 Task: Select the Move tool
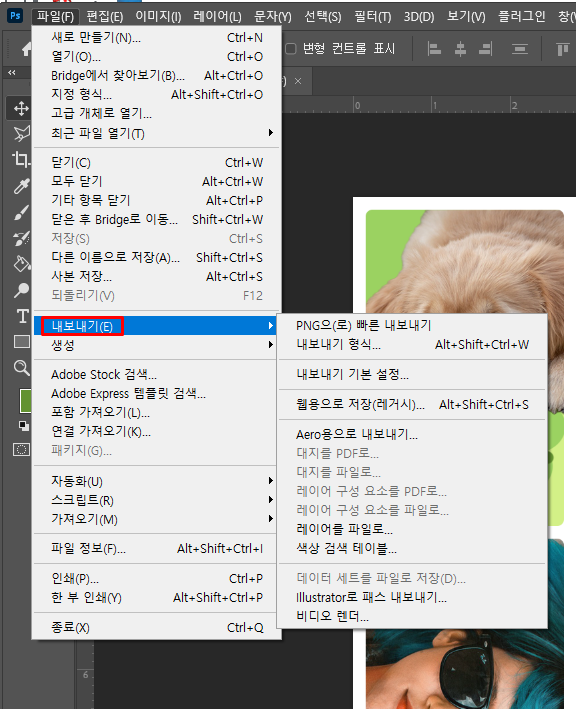(x=21, y=109)
